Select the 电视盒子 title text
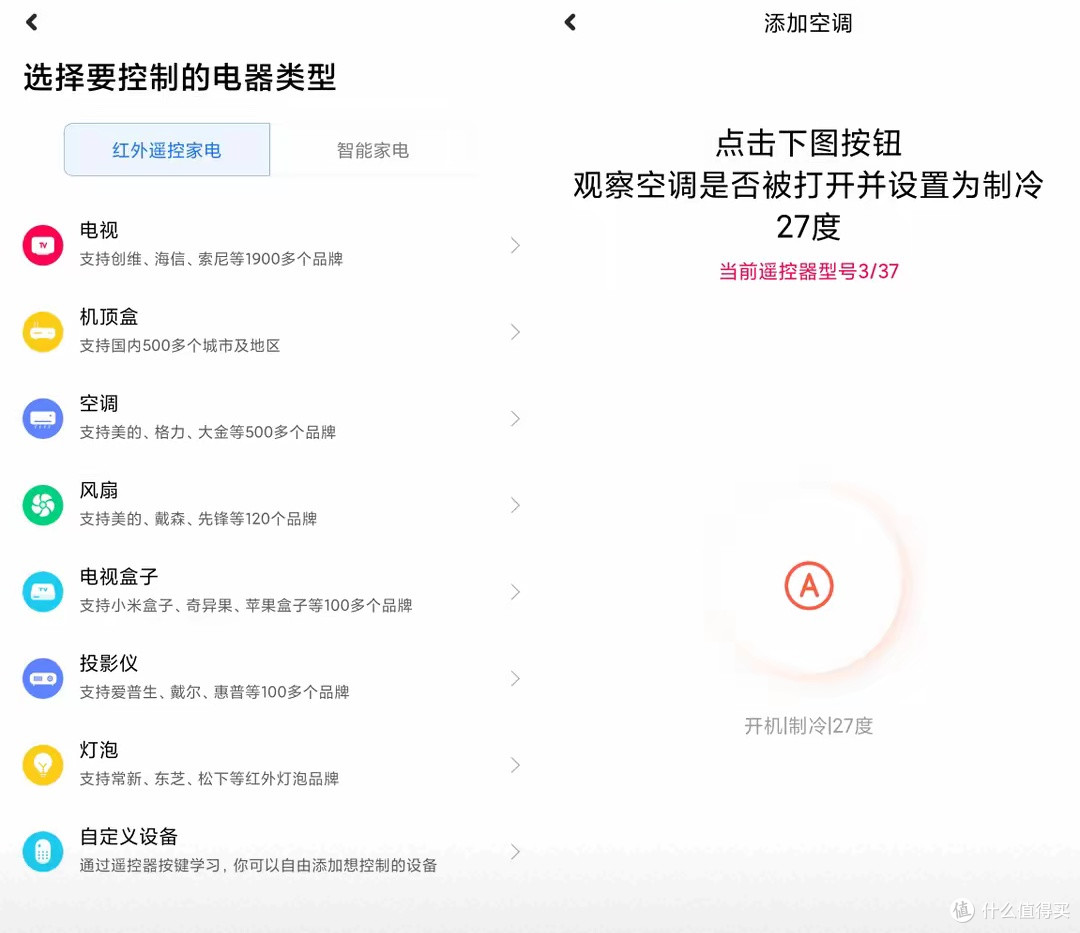Image resolution: width=1080 pixels, height=933 pixels. (x=118, y=576)
